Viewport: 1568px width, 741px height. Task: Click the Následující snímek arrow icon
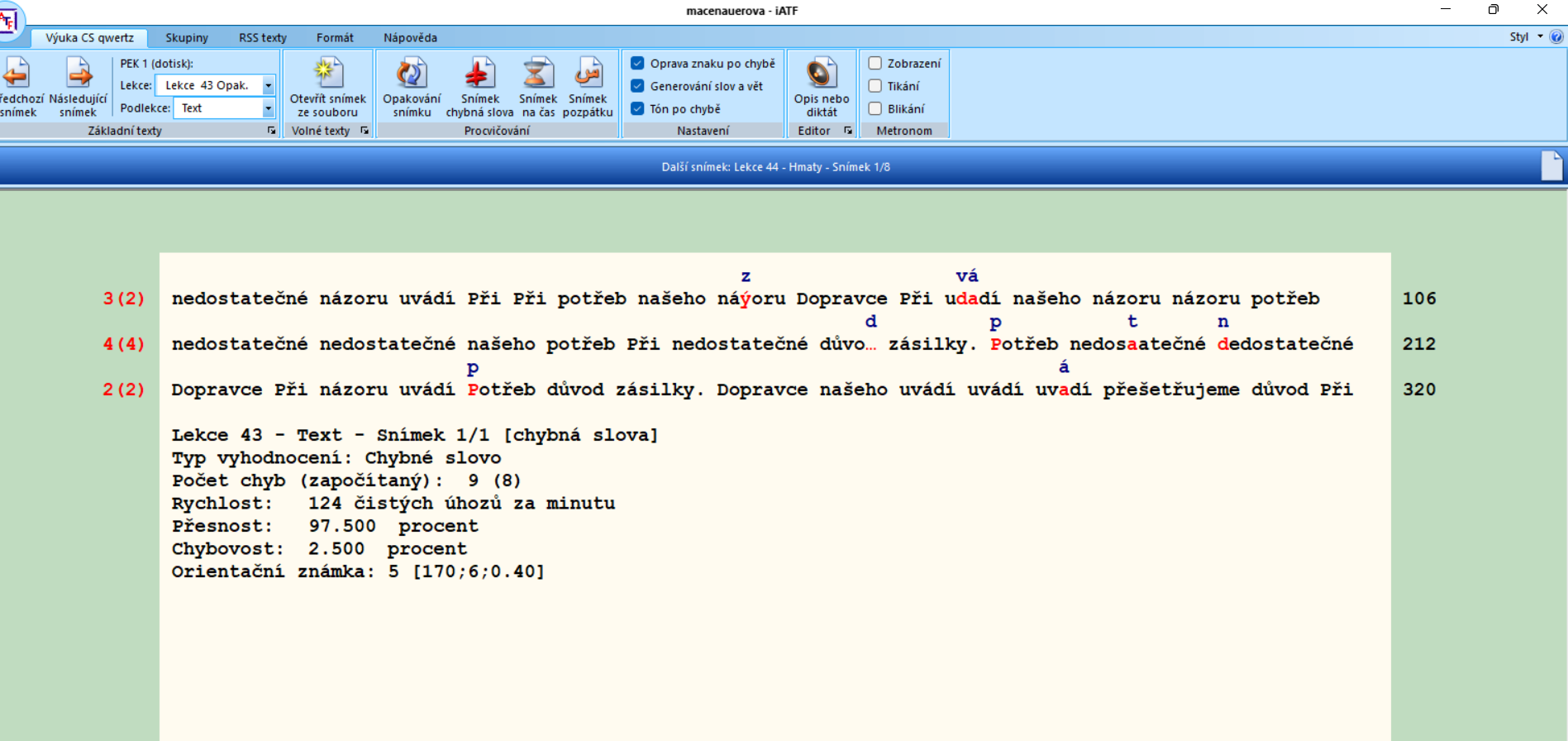[x=79, y=74]
